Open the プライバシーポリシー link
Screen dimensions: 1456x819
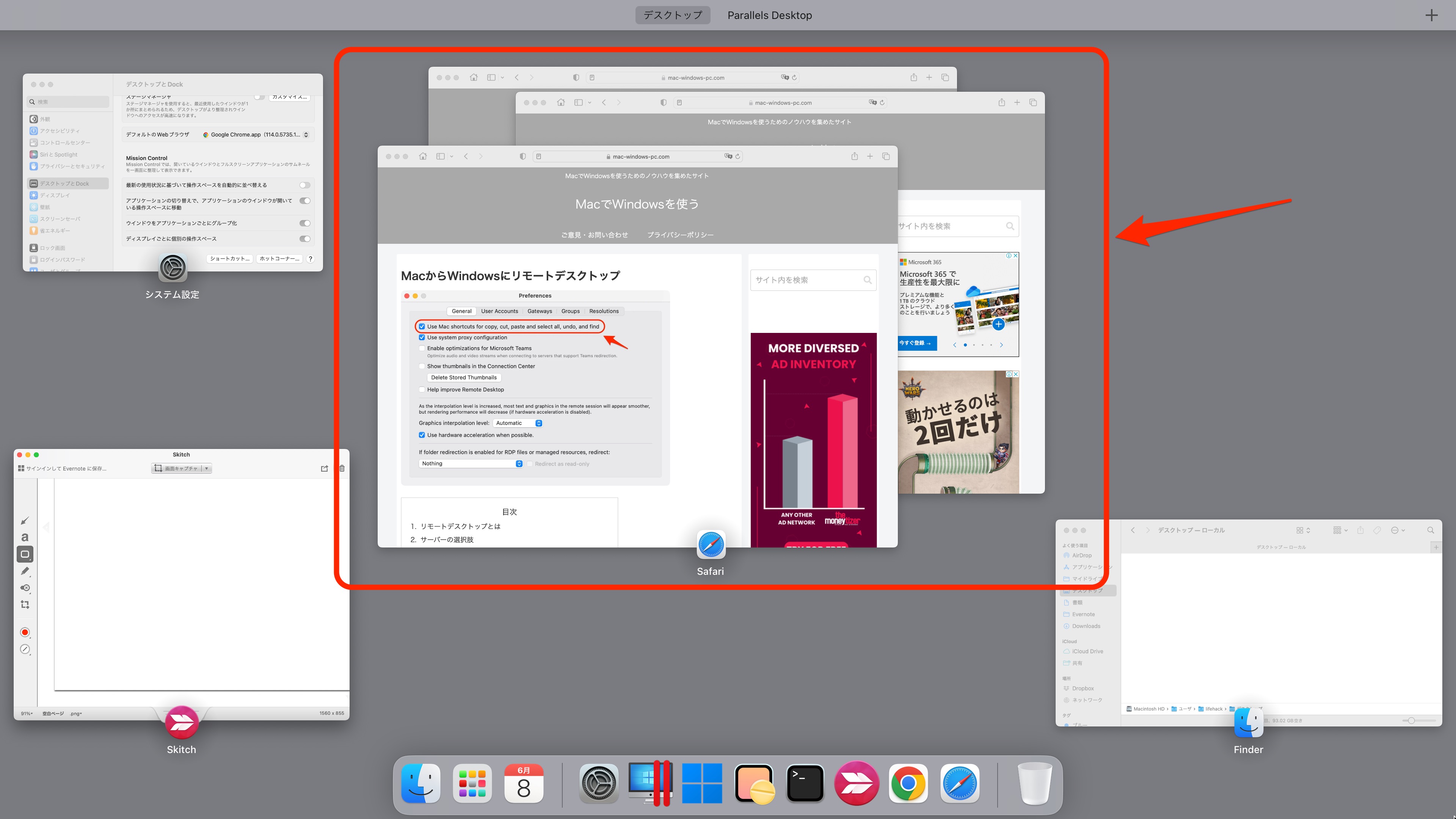point(680,235)
